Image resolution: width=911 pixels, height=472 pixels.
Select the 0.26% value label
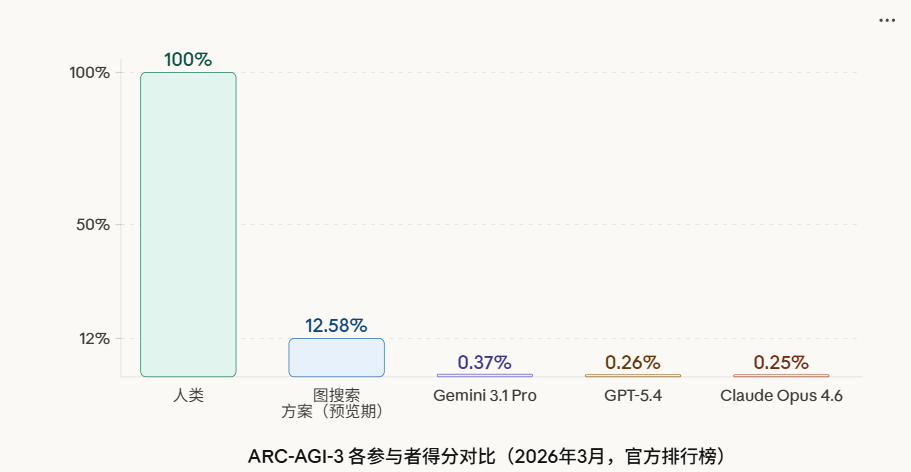coord(633,362)
